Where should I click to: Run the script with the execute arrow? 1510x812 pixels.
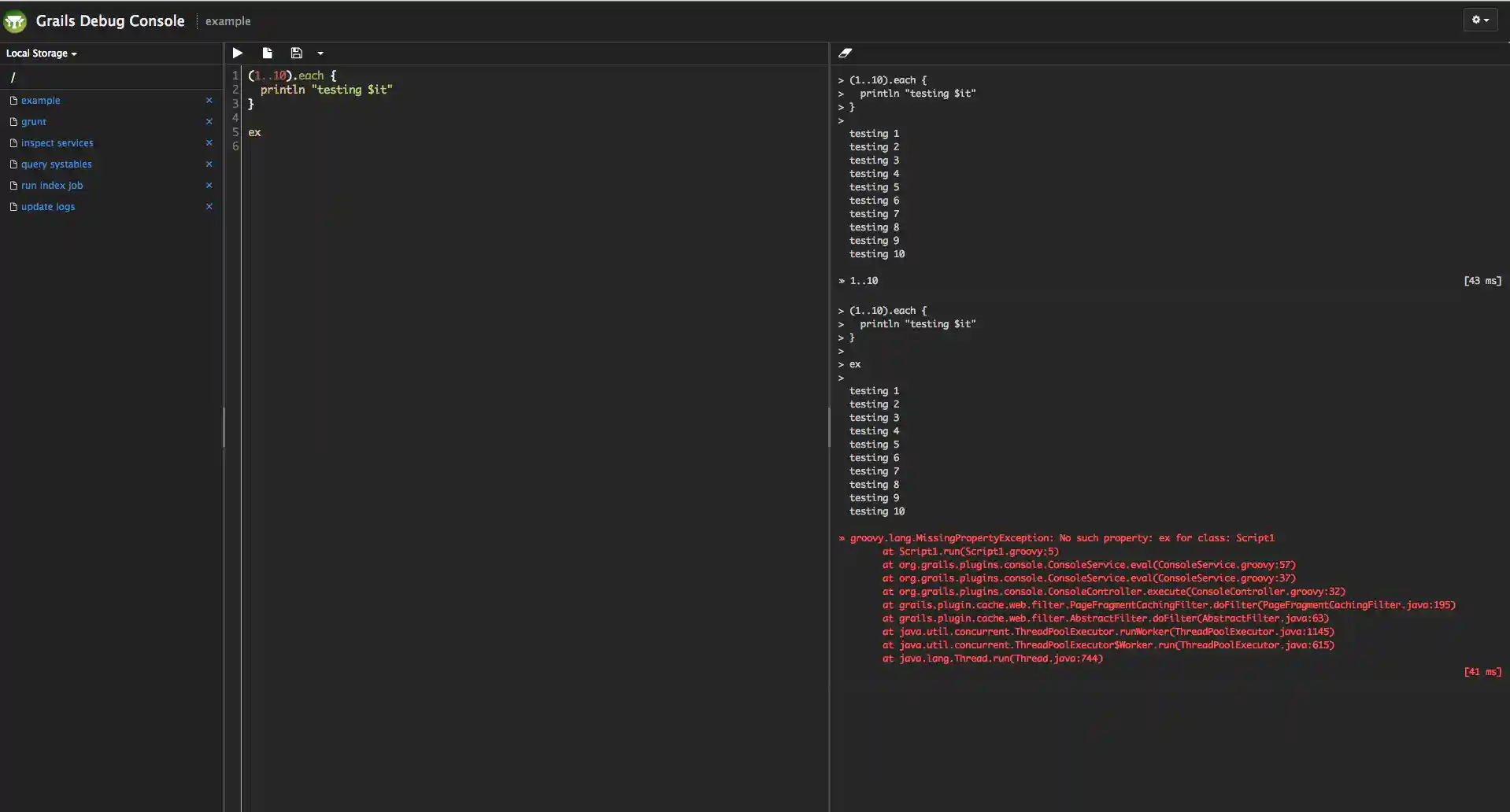point(237,53)
